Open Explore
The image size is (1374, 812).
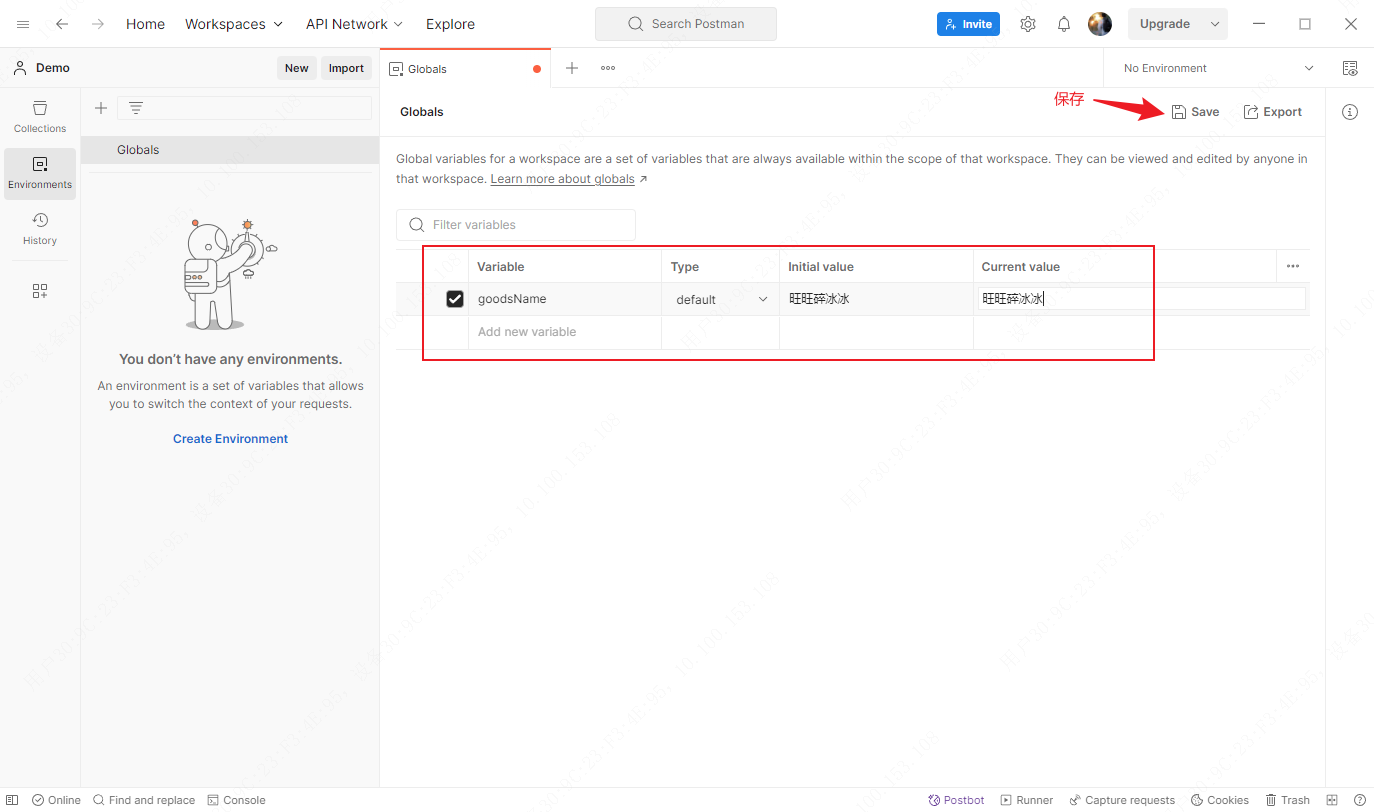click(x=450, y=24)
